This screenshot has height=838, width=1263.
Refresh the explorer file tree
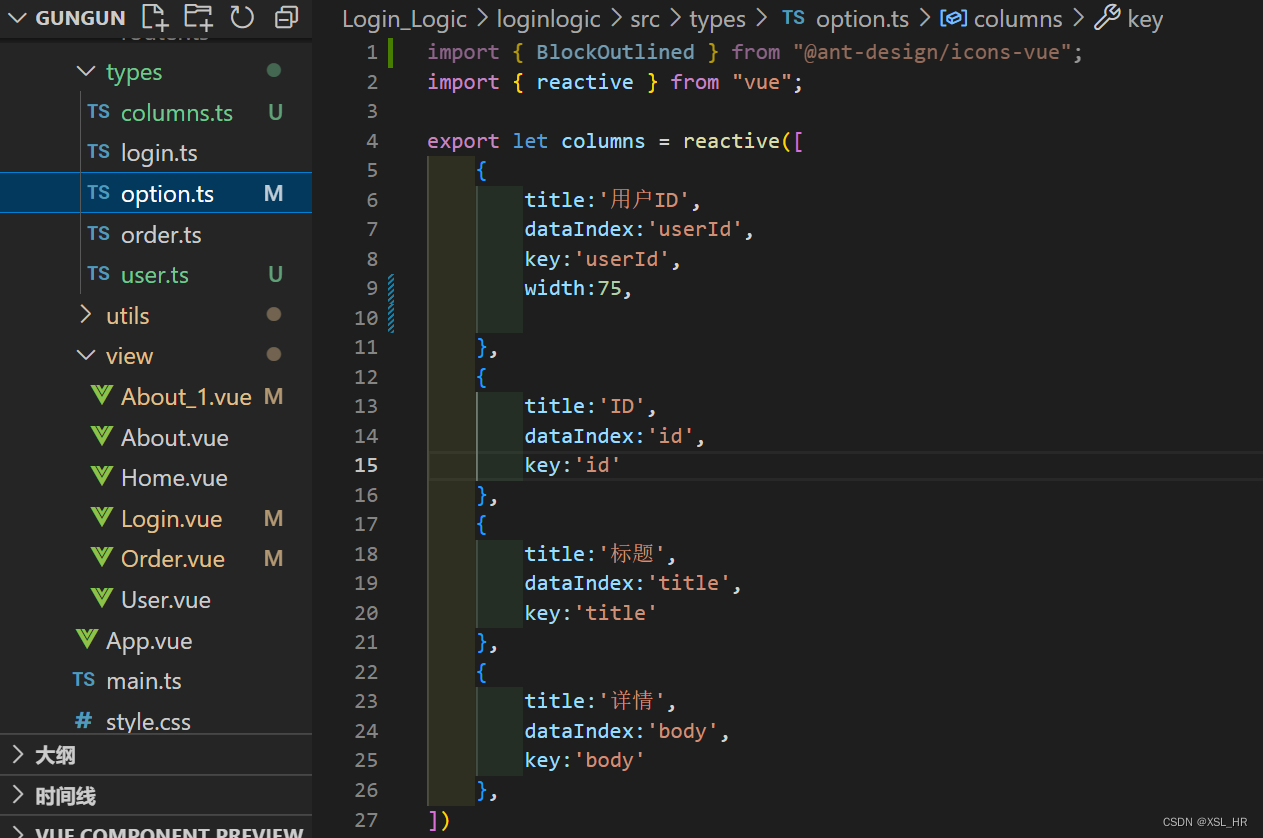[242, 17]
